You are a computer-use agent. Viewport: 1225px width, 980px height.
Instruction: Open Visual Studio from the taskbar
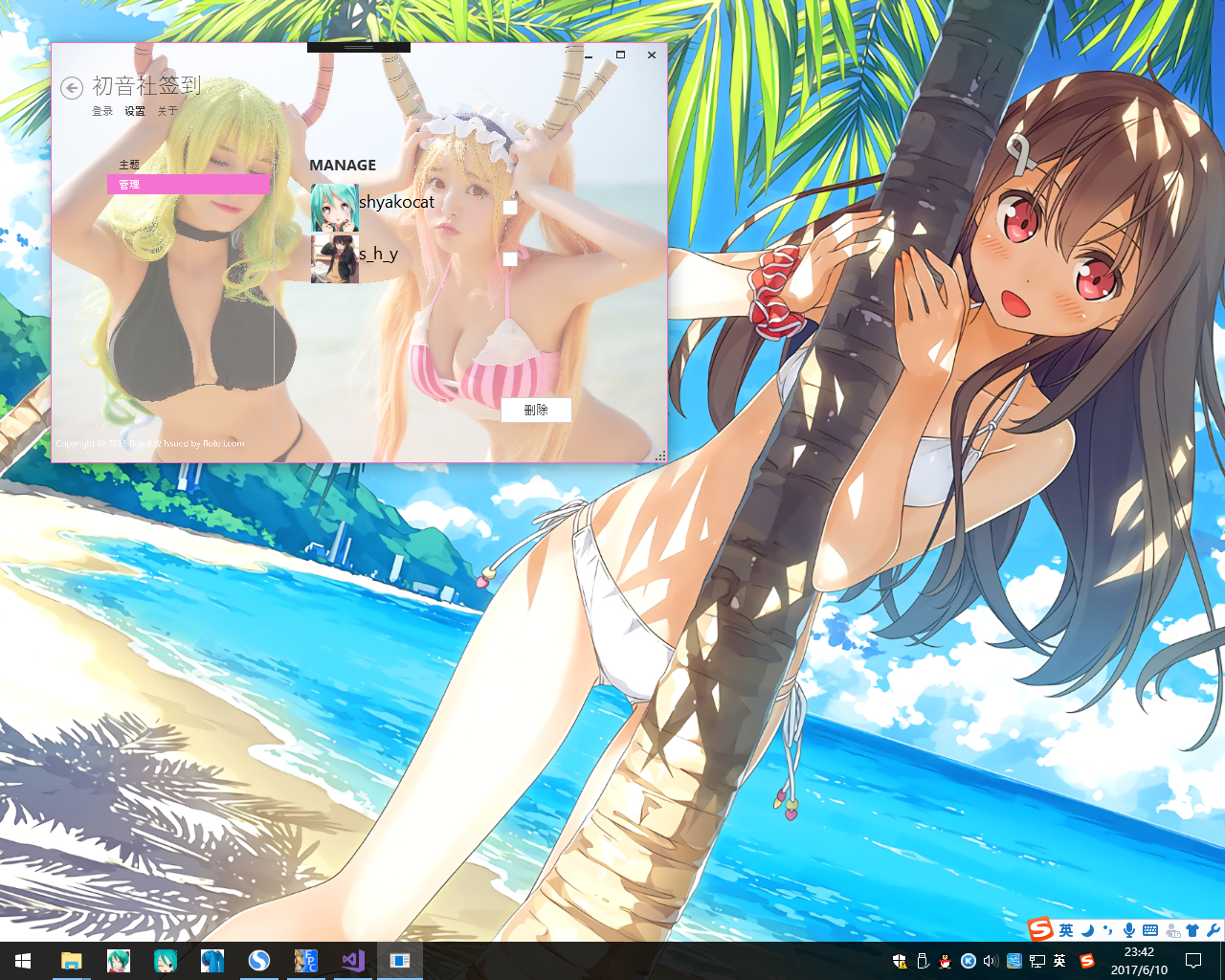click(353, 961)
